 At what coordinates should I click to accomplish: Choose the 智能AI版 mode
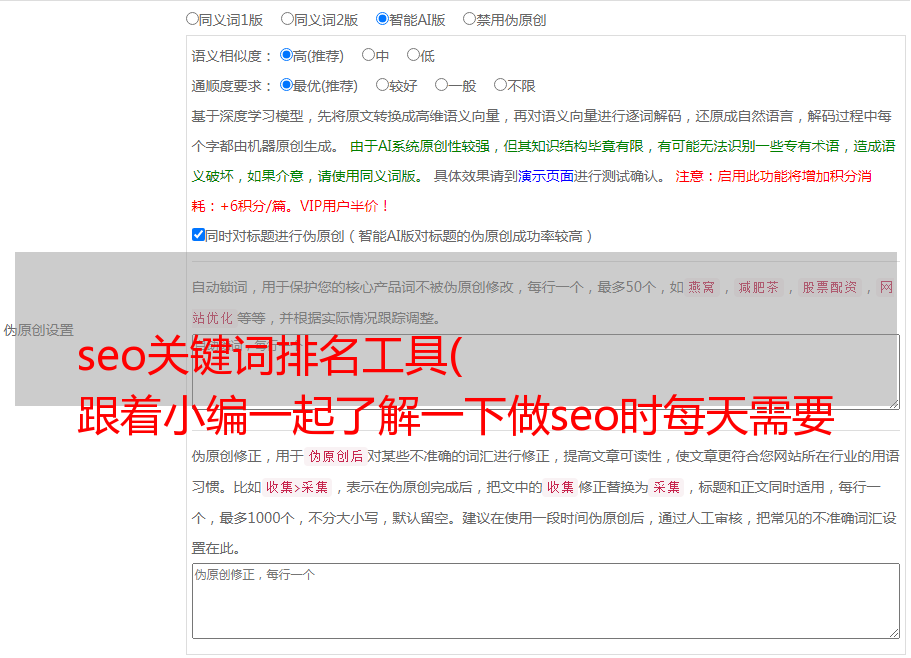(x=382, y=18)
